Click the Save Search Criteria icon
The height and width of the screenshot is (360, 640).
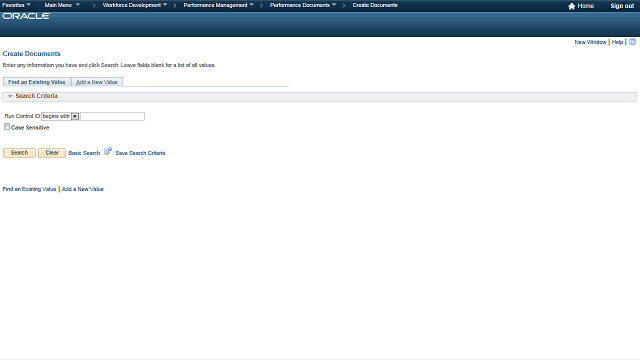pyautogui.click(x=108, y=151)
